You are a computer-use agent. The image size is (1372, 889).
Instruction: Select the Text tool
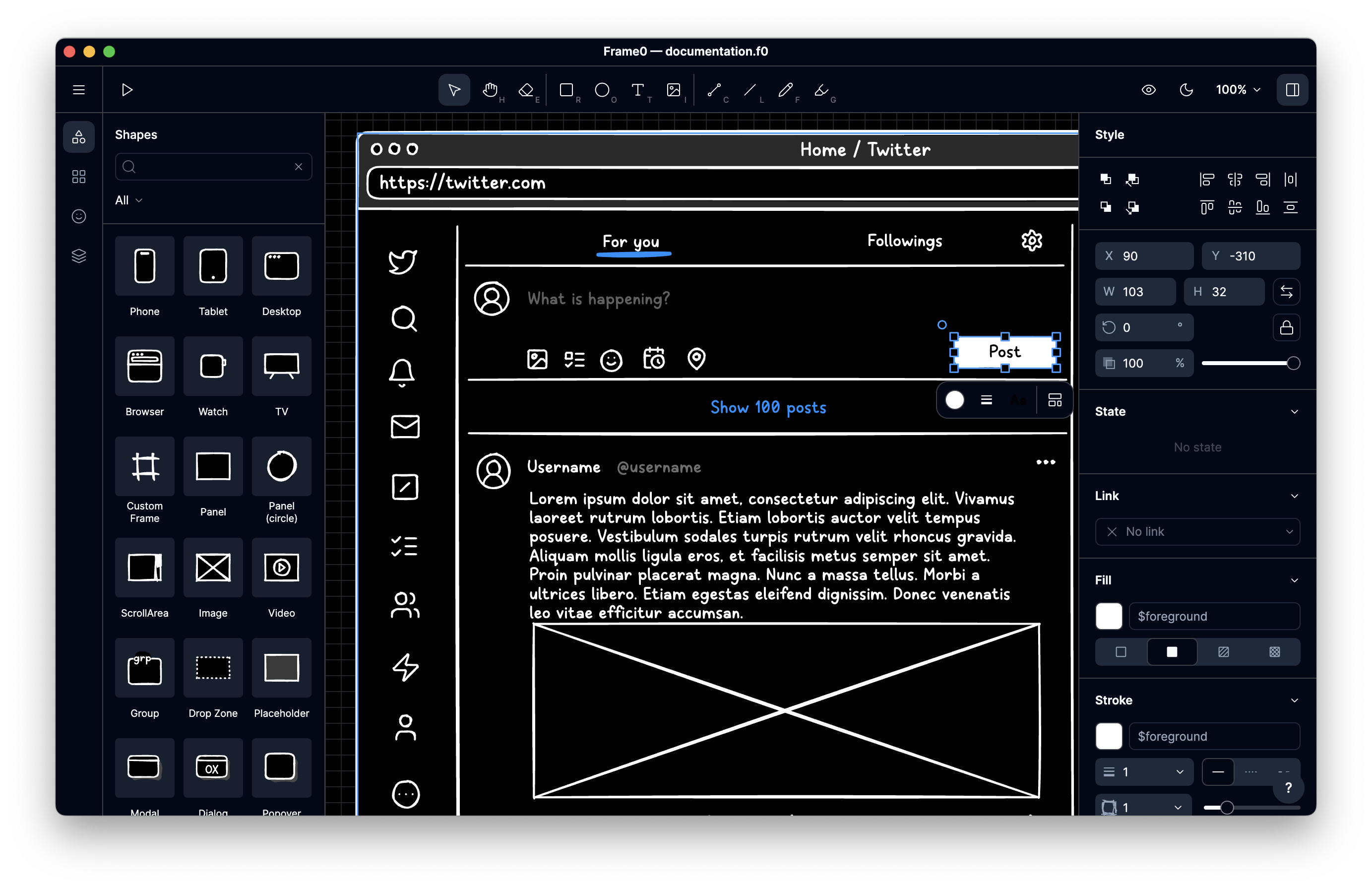click(x=639, y=90)
